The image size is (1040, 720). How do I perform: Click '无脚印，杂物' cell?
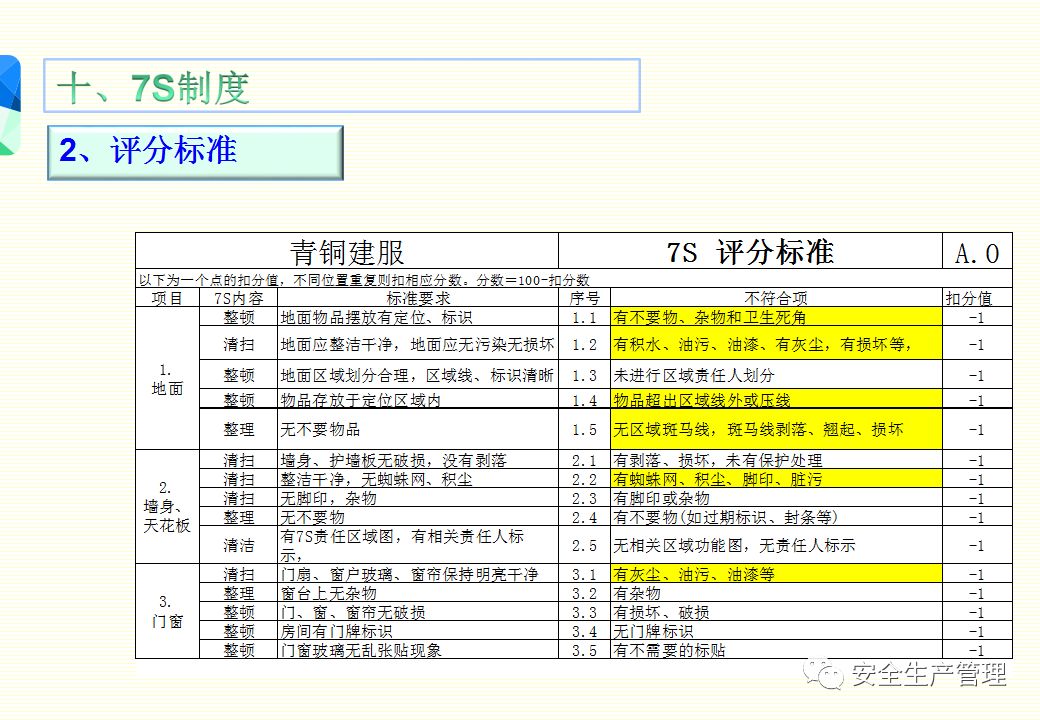point(418,498)
